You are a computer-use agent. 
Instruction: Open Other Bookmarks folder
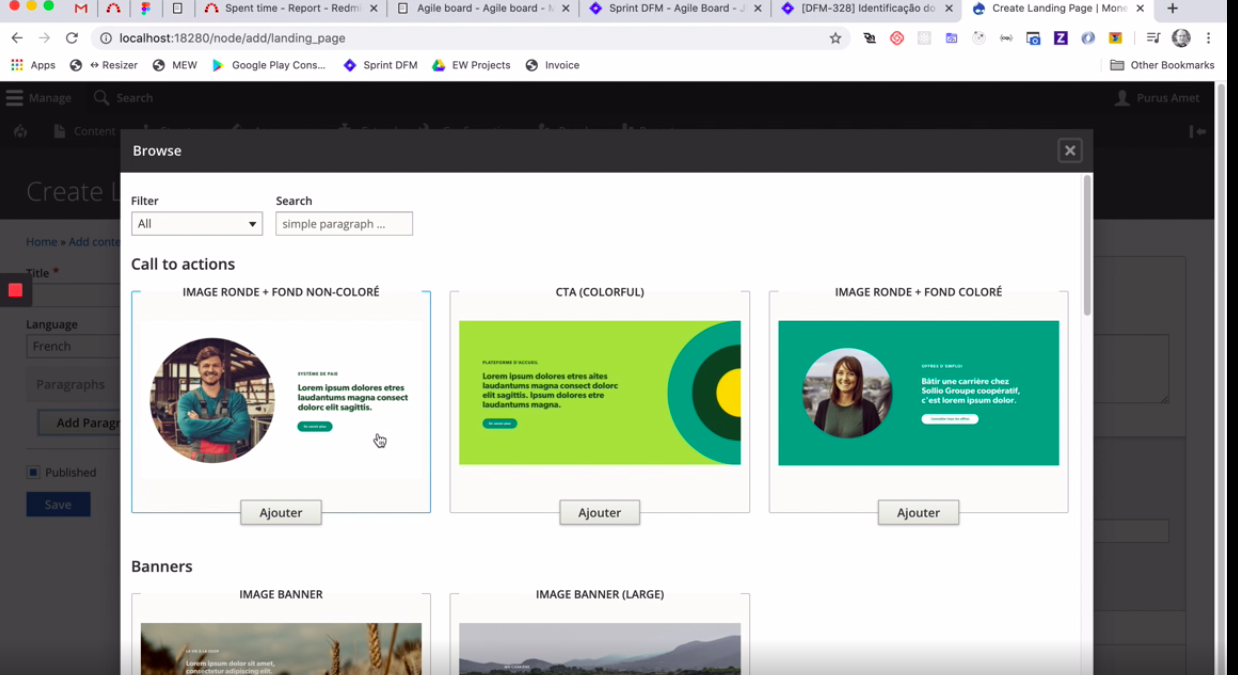[x=1162, y=65]
